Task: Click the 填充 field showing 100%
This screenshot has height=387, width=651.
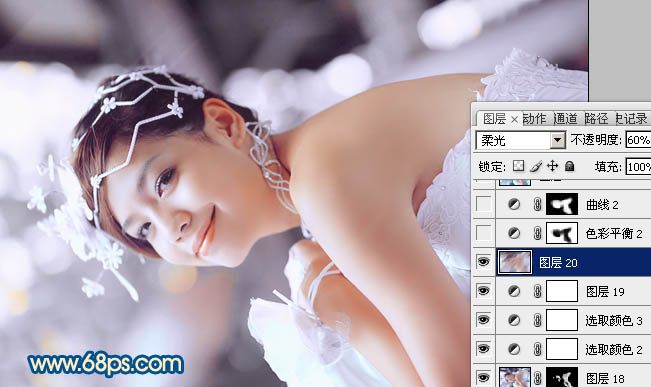Action: pyautogui.click(x=638, y=167)
